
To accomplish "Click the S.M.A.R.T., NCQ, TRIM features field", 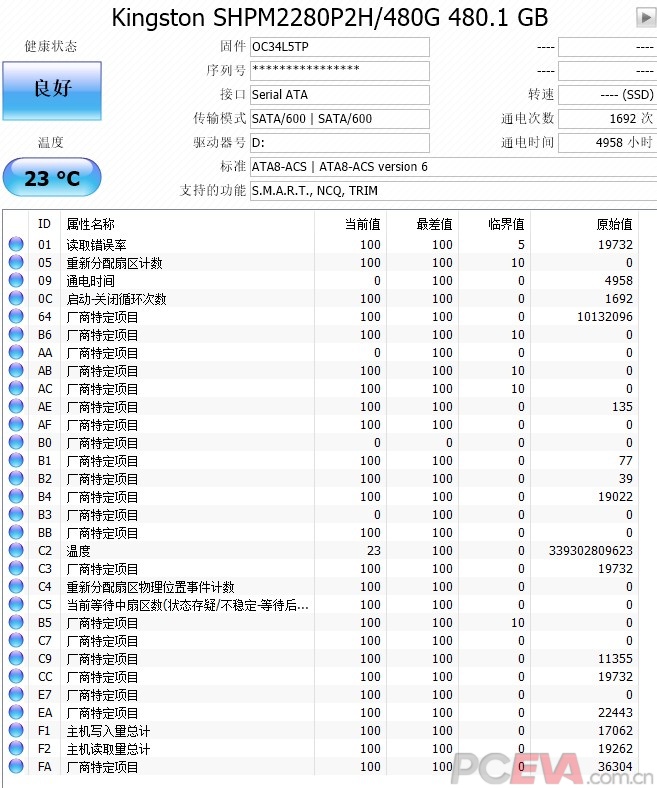I will (453, 190).
